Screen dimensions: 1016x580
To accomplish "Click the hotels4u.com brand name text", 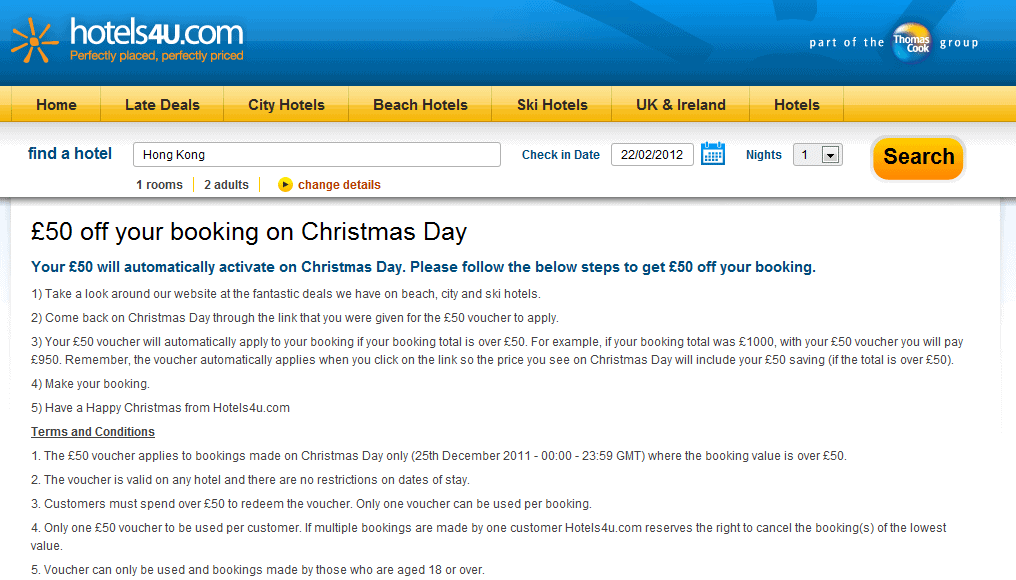I will (156, 33).
